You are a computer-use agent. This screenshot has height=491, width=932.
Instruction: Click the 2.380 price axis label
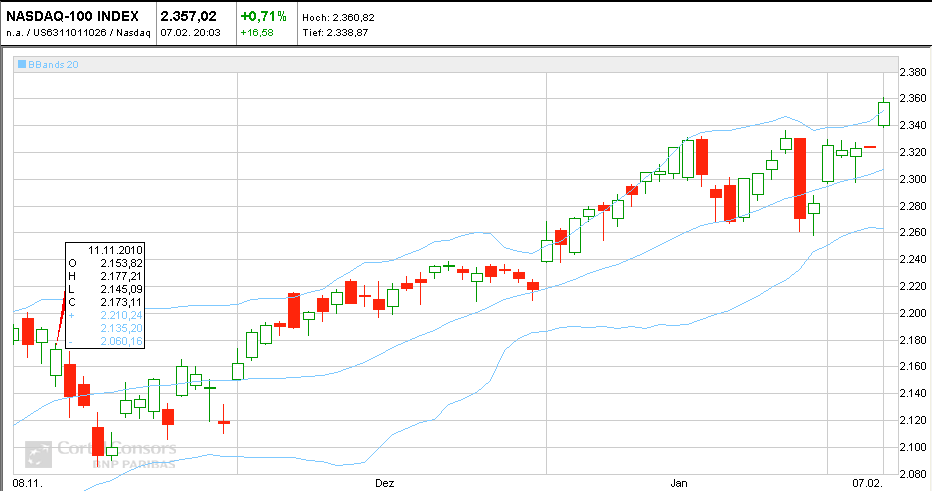[913, 73]
